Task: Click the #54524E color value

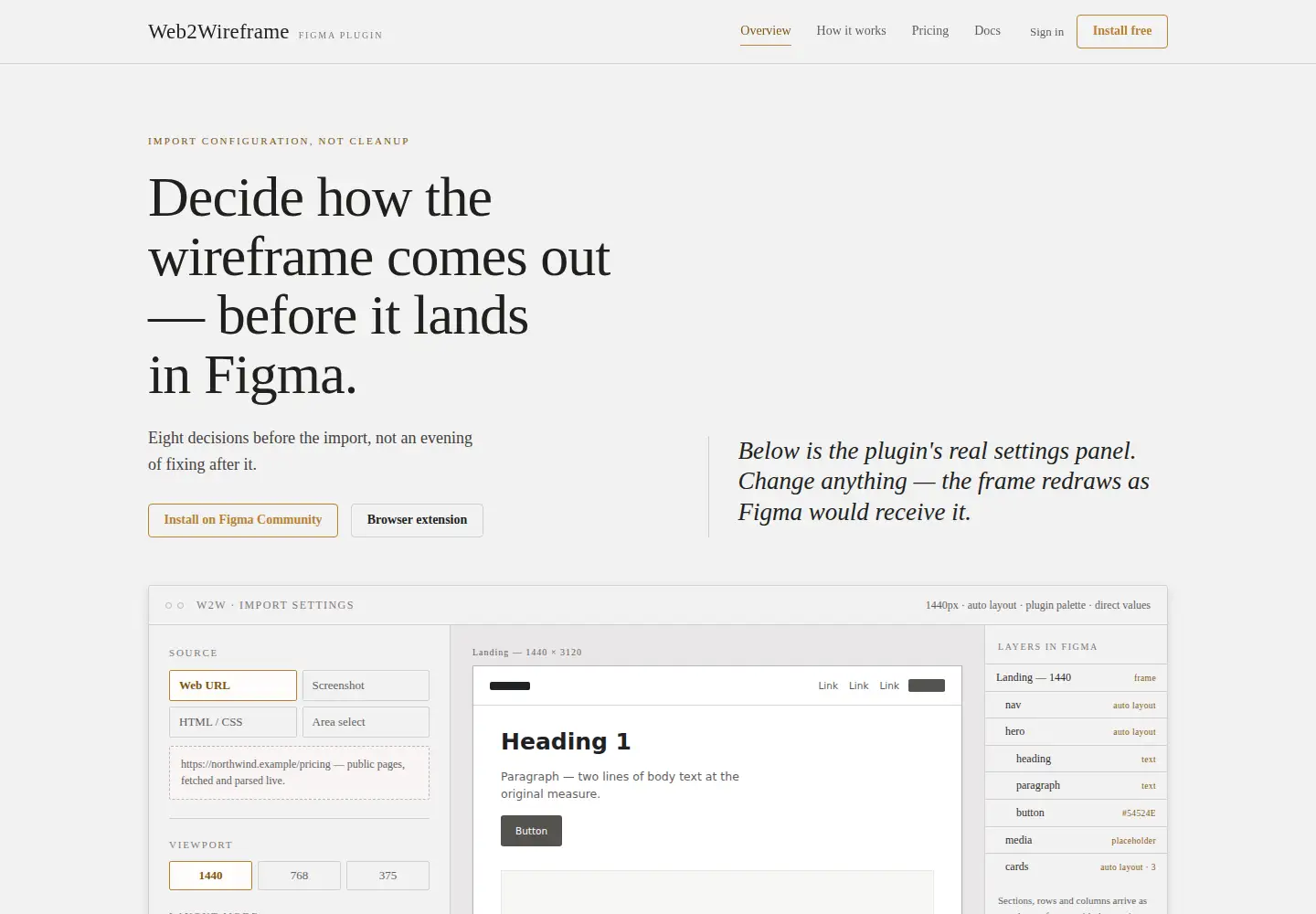Action: point(1139,813)
